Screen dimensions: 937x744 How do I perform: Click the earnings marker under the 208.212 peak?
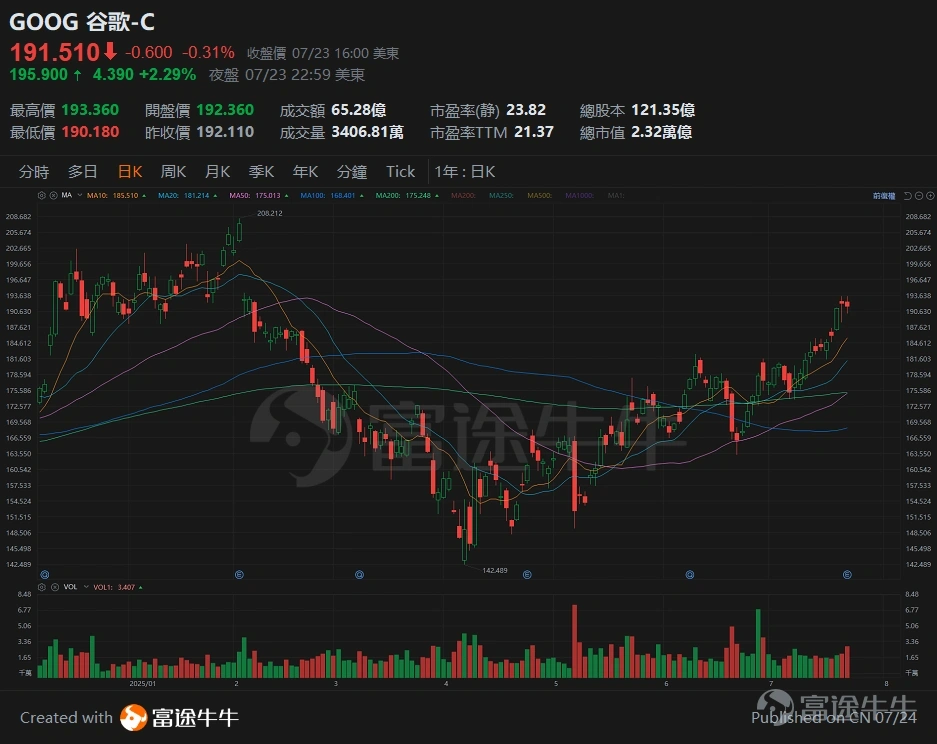point(239,574)
